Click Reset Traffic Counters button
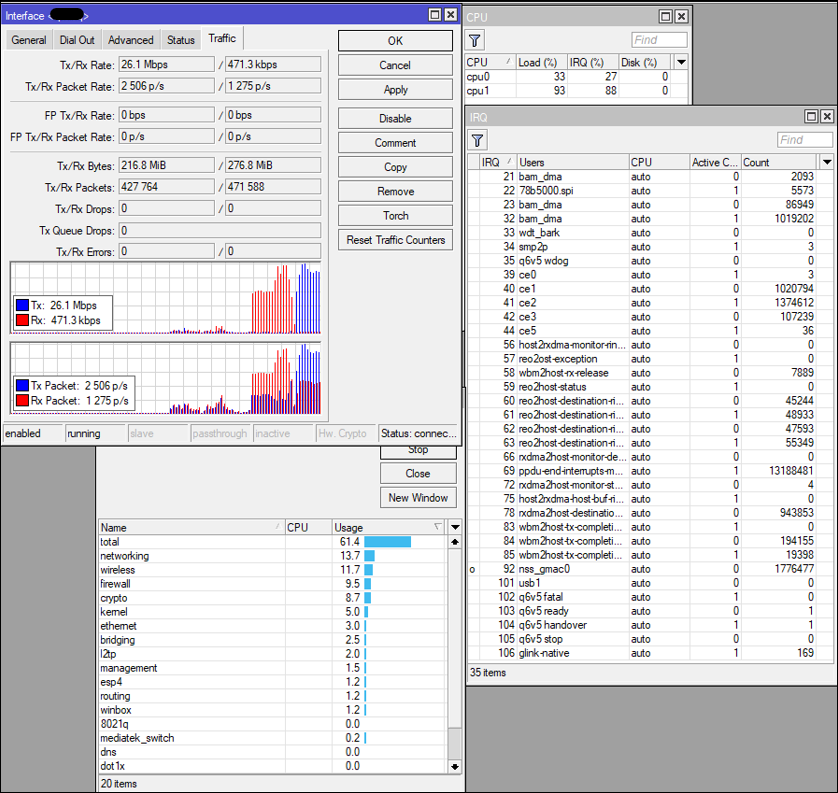838x793 pixels. 396,240
